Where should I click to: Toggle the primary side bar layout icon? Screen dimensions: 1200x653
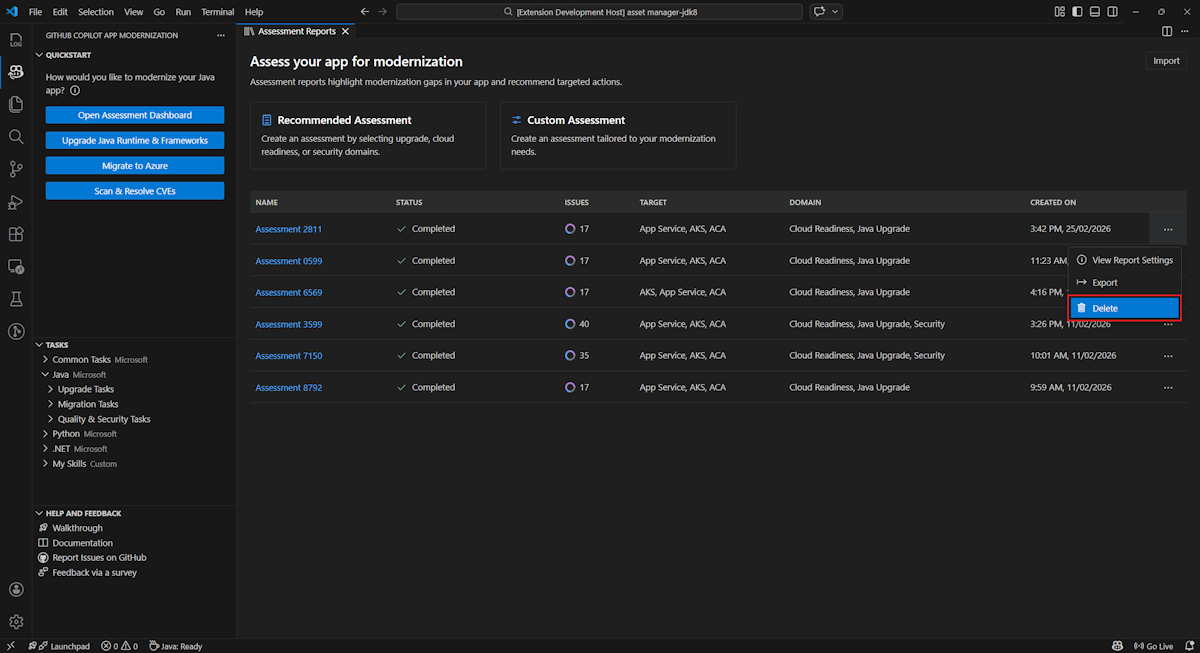1078,12
